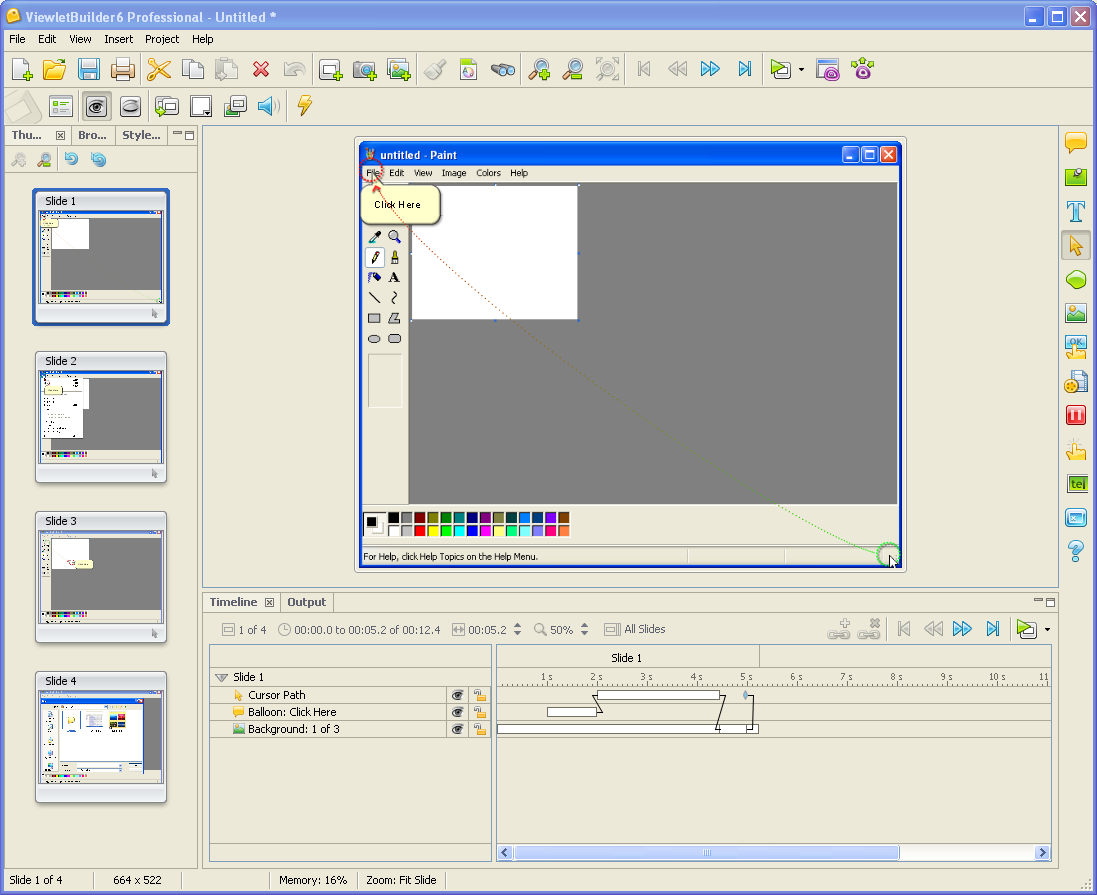Image resolution: width=1097 pixels, height=895 pixels.
Task: Hide the Balloon: Click Here layer
Action: 457,711
